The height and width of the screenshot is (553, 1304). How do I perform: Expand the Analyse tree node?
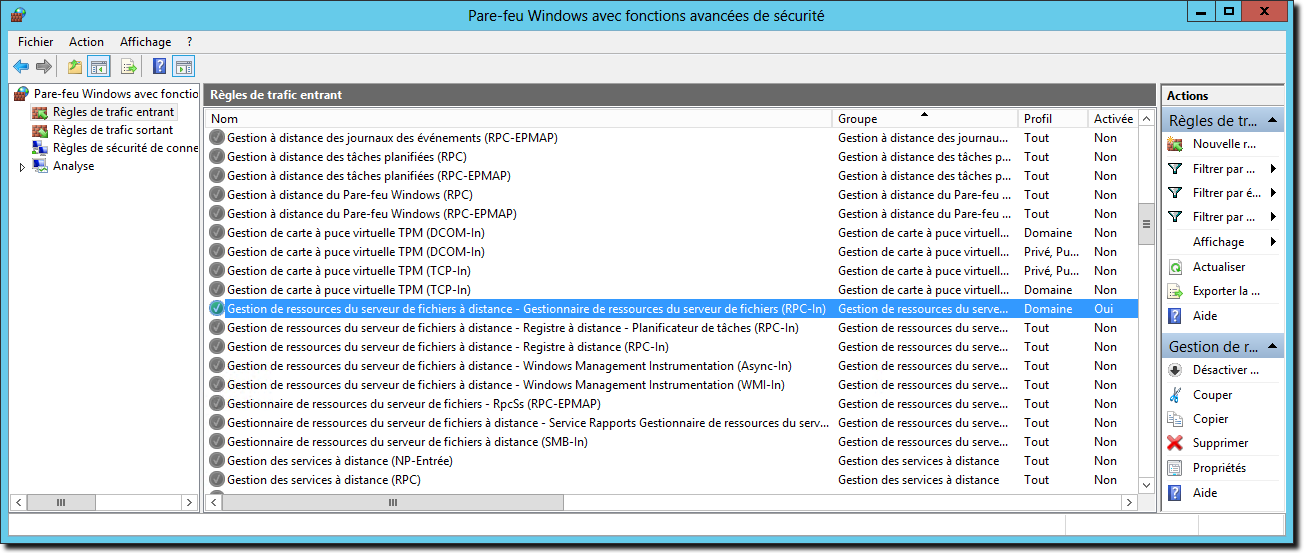point(22,167)
